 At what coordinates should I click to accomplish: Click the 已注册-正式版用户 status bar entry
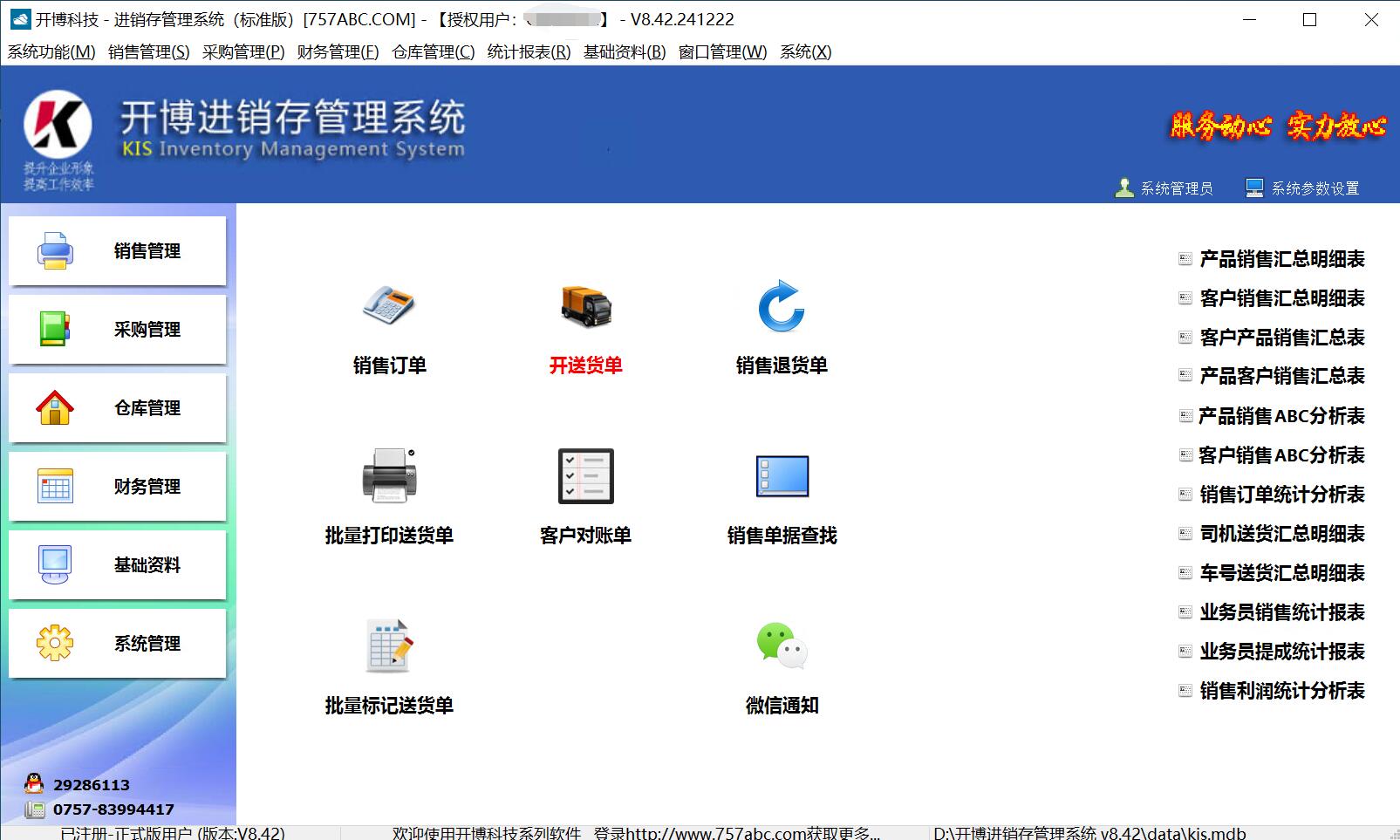click(x=173, y=833)
